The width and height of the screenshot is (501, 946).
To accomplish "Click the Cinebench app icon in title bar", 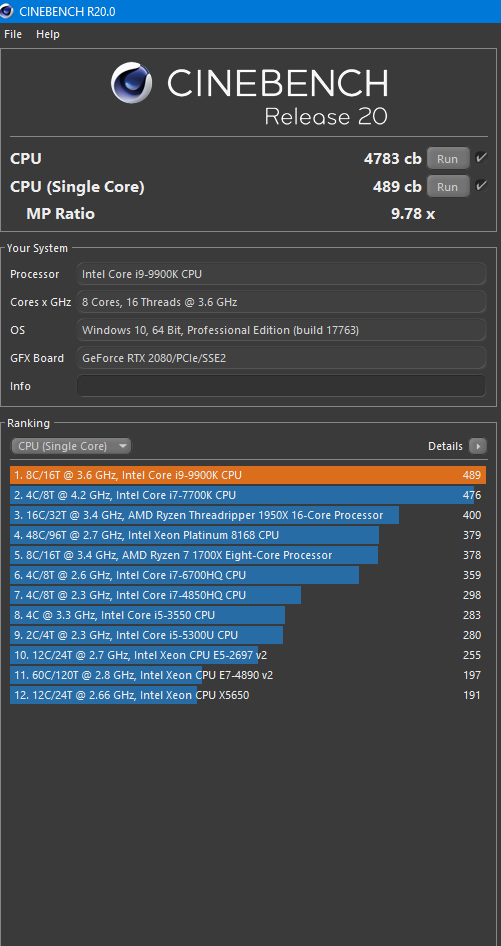I will point(7,11).
